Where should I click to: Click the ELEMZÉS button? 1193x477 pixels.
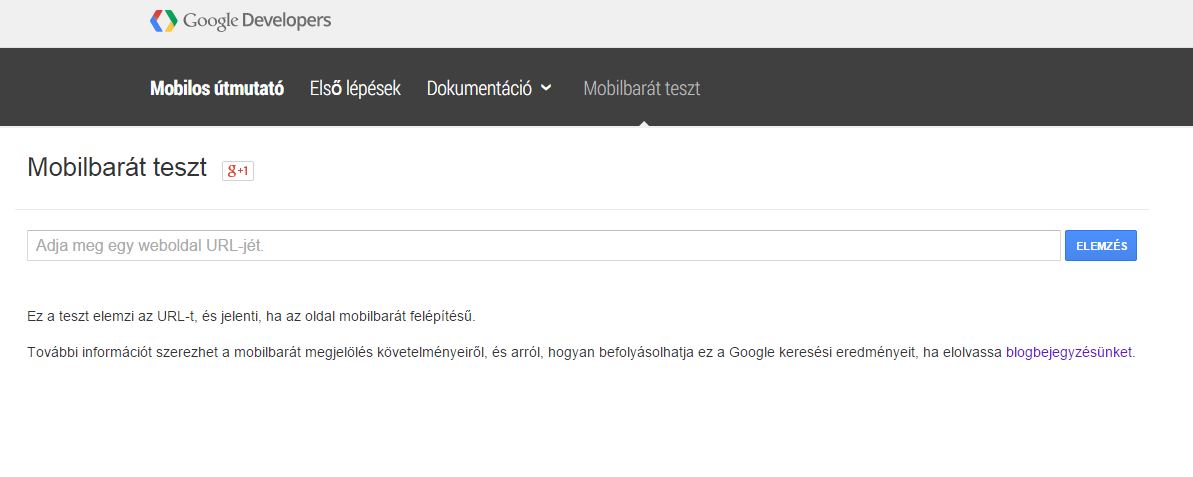(x=1101, y=246)
